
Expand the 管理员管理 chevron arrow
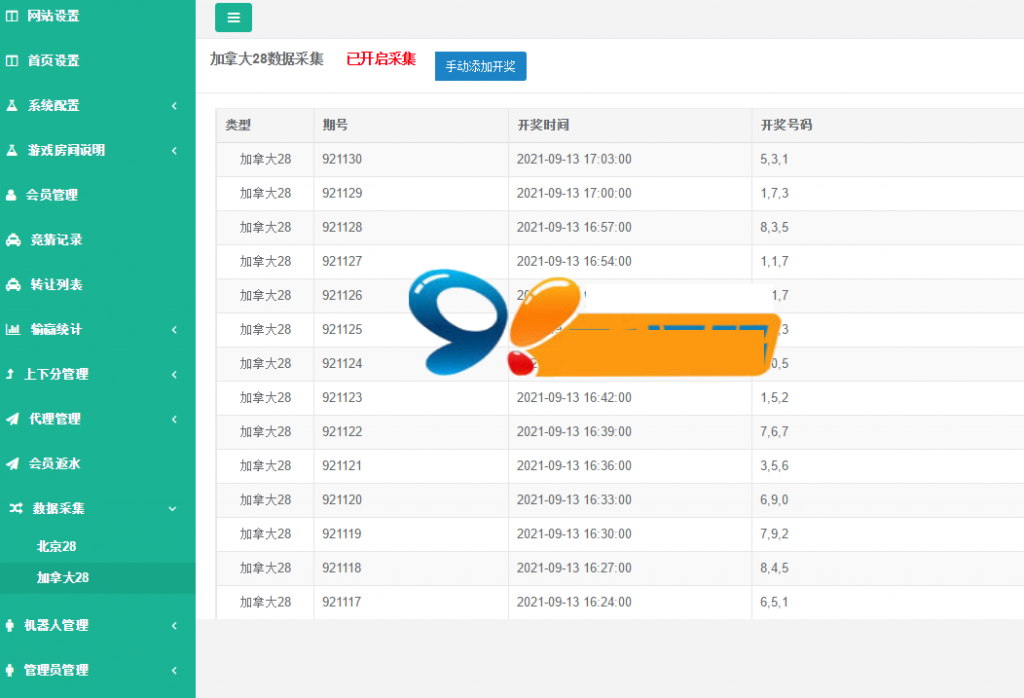pos(174,670)
